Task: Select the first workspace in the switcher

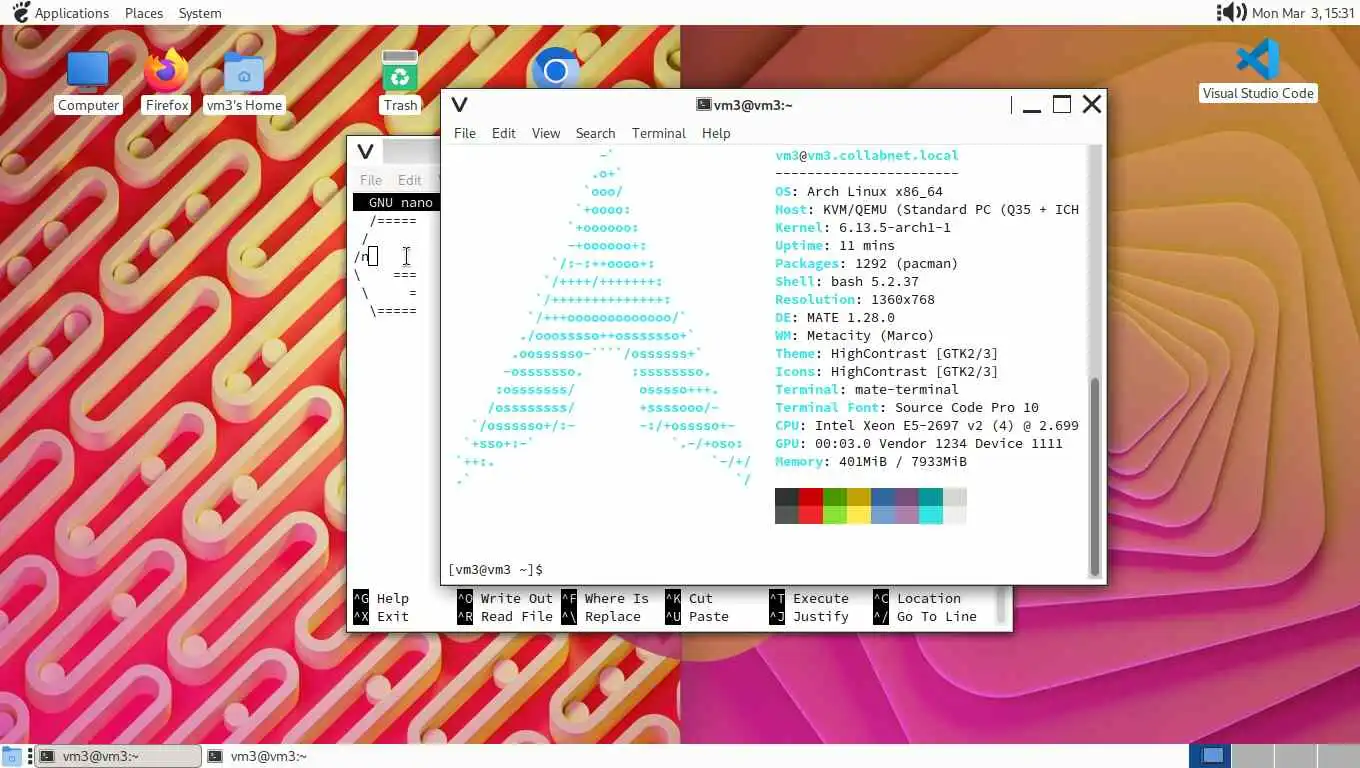Action: (1210, 756)
